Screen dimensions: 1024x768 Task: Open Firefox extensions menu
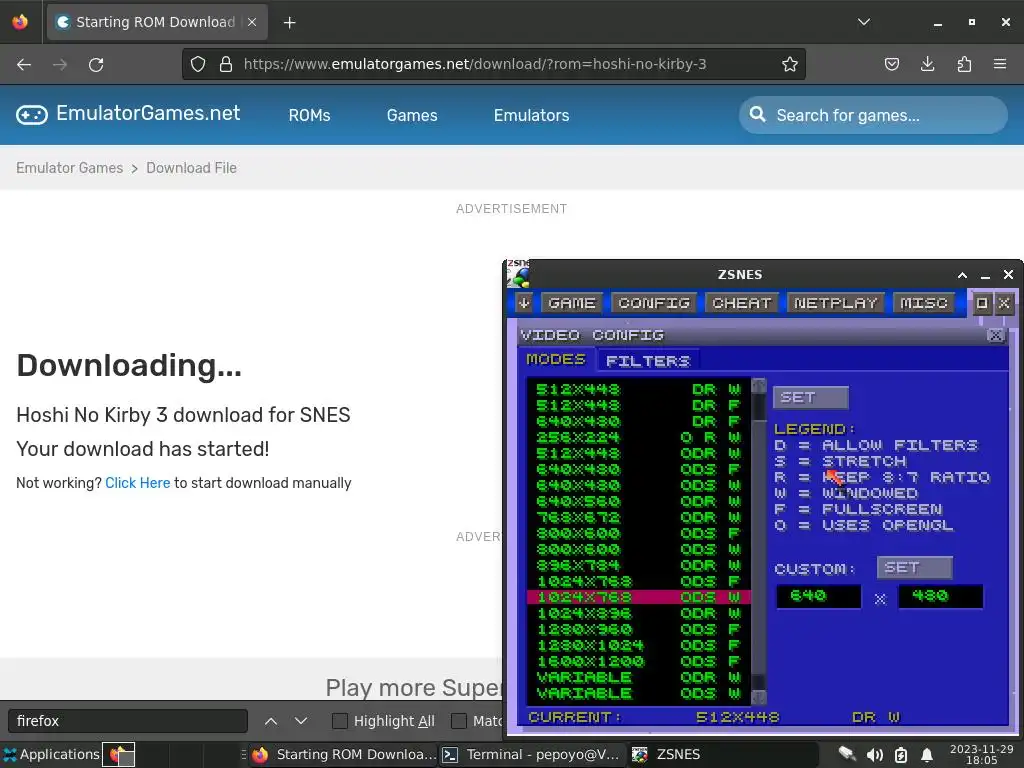click(x=964, y=64)
